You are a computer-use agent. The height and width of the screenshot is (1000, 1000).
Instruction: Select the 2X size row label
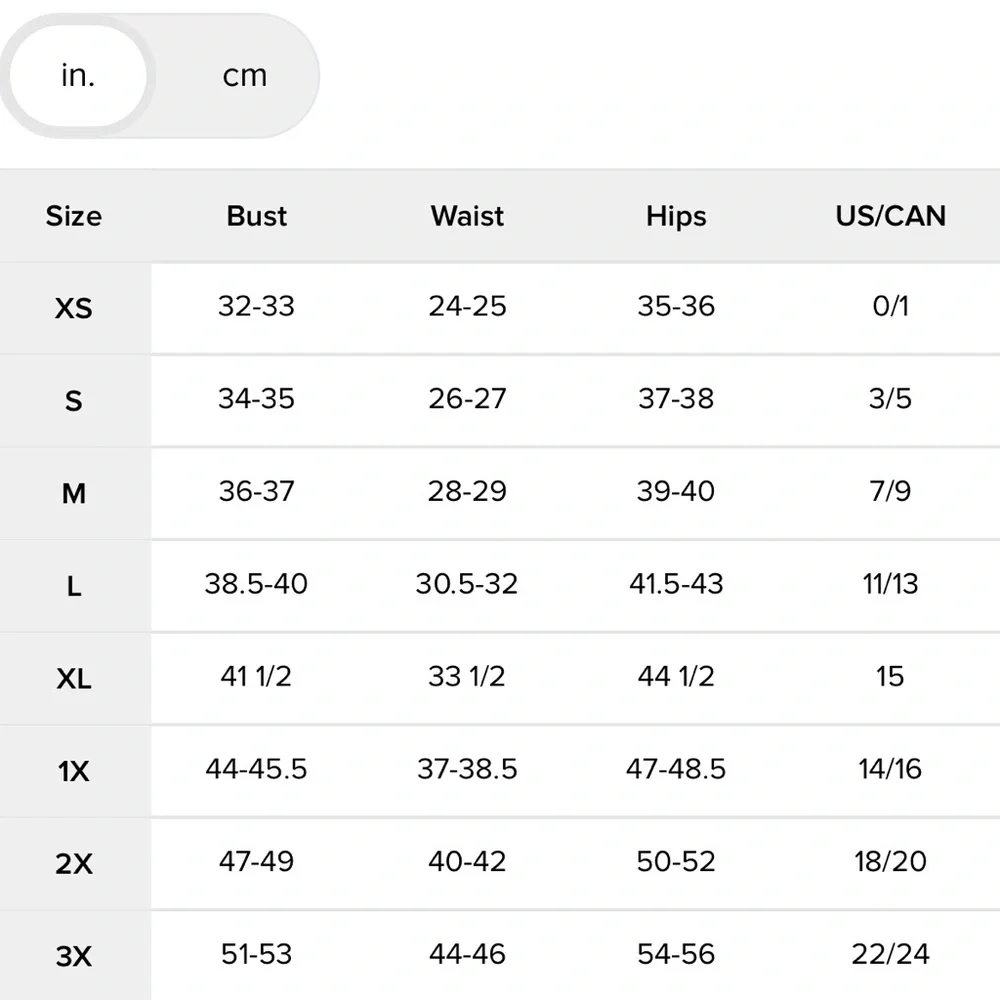[74, 864]
